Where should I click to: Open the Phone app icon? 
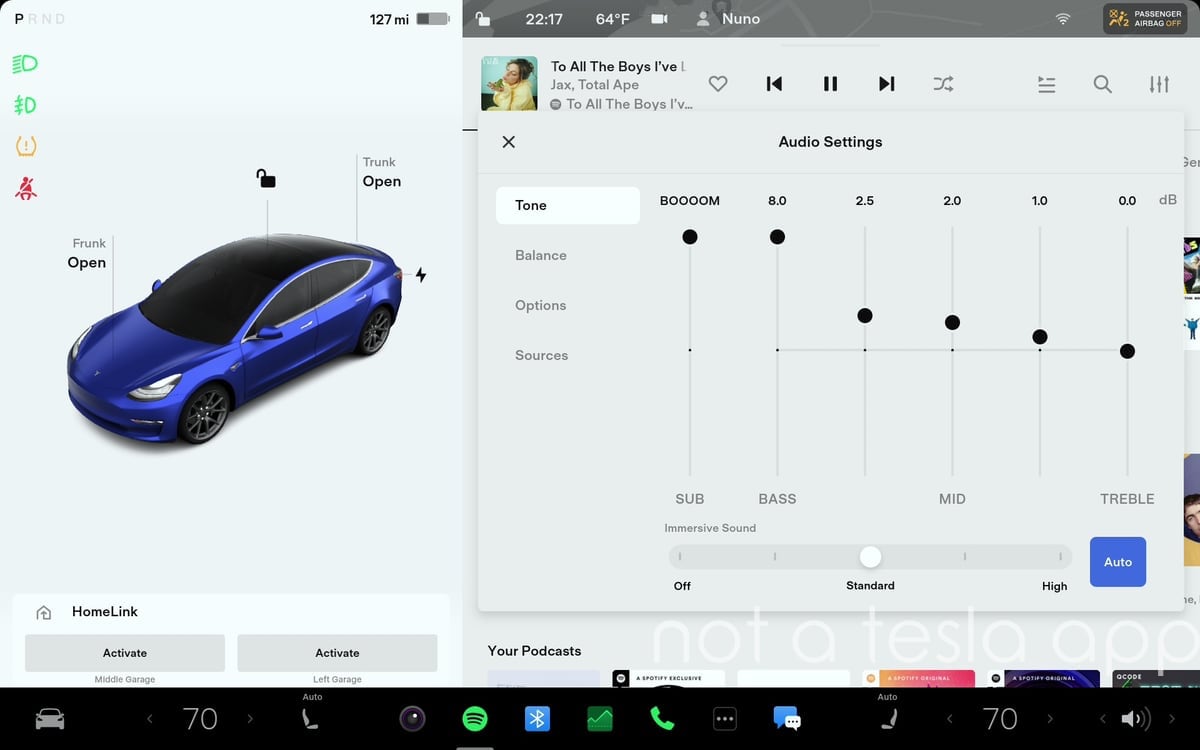pos(662,718)
